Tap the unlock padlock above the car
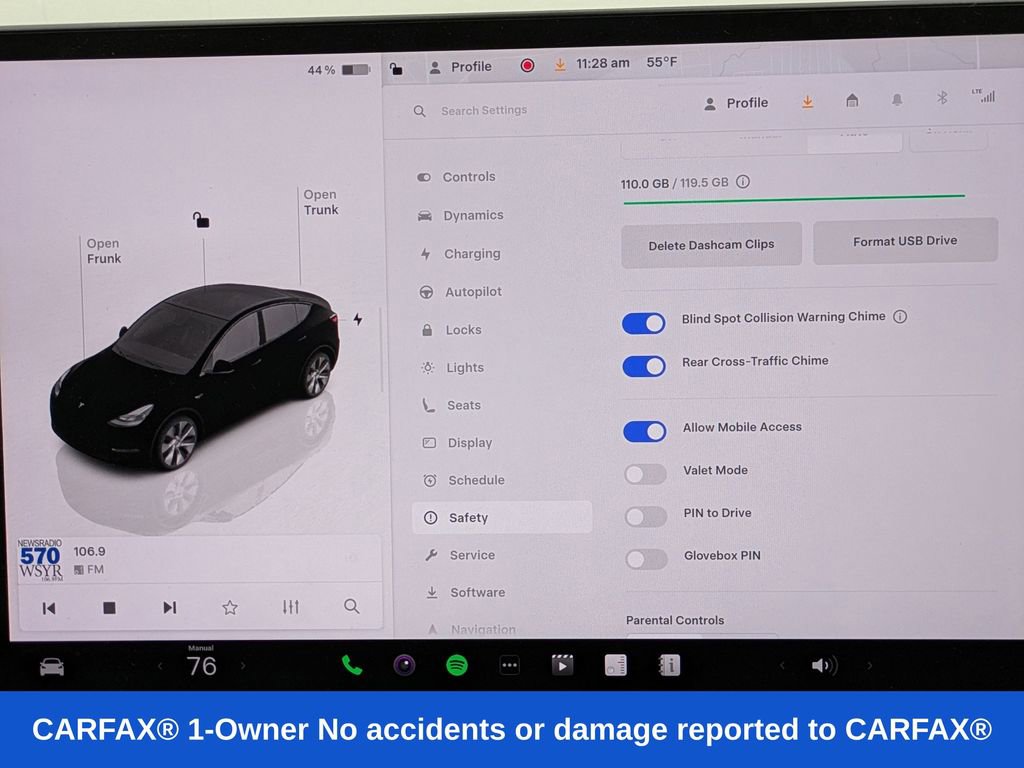This screenshot has width=1024, height=768. click(200, 220)
